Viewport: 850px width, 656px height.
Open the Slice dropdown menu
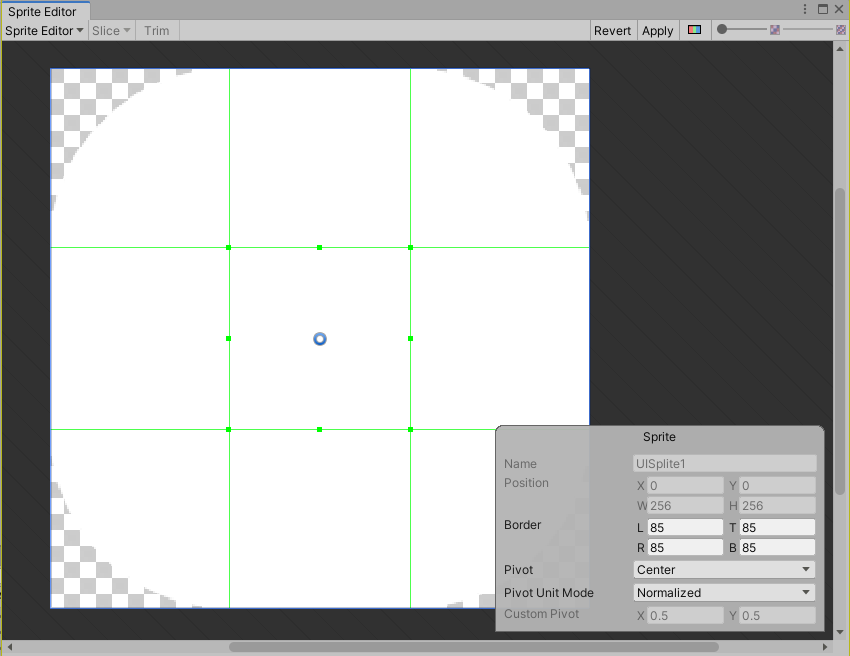[x=111, y=31]
